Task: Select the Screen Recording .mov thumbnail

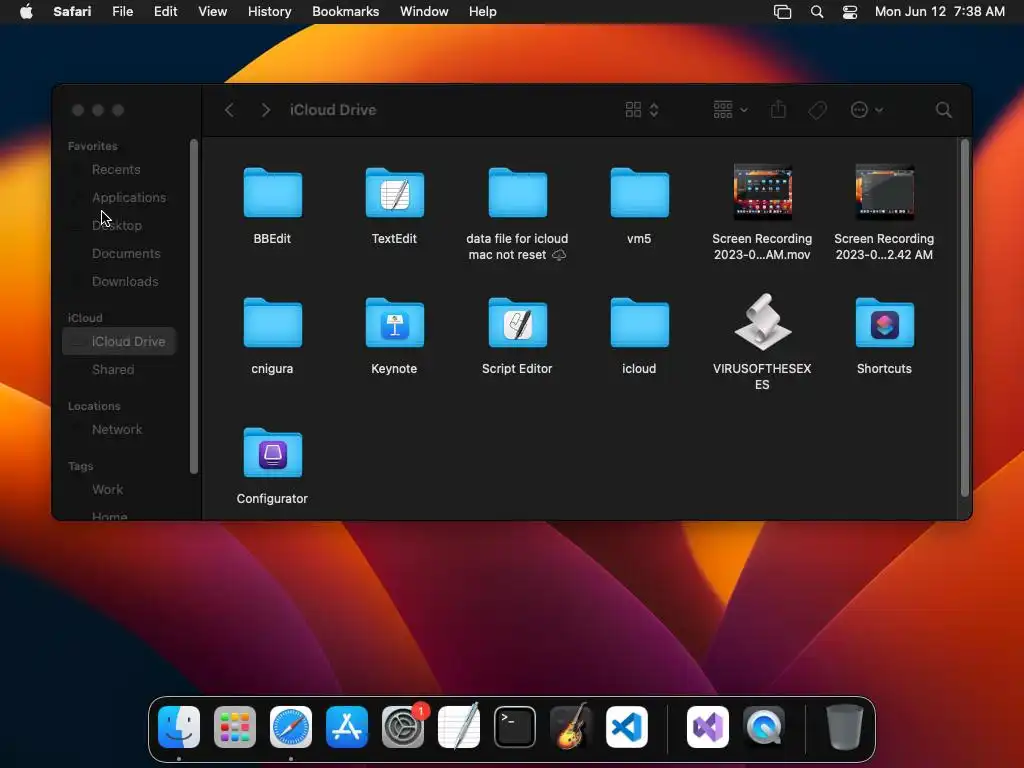Action: click(x=762, y=192)
